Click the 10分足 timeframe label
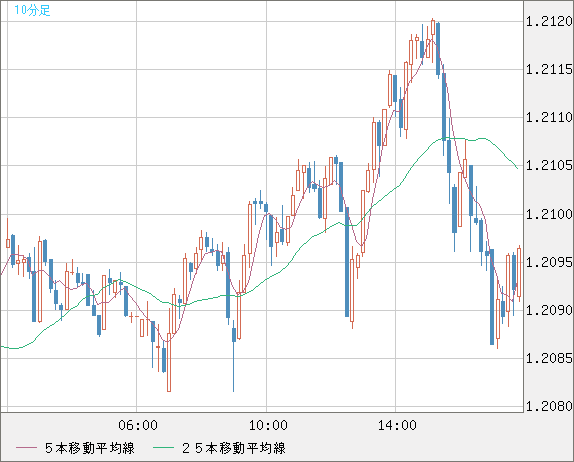Image resolution: width=574 pixels, height=462 pixels. [x=32, y=10]
